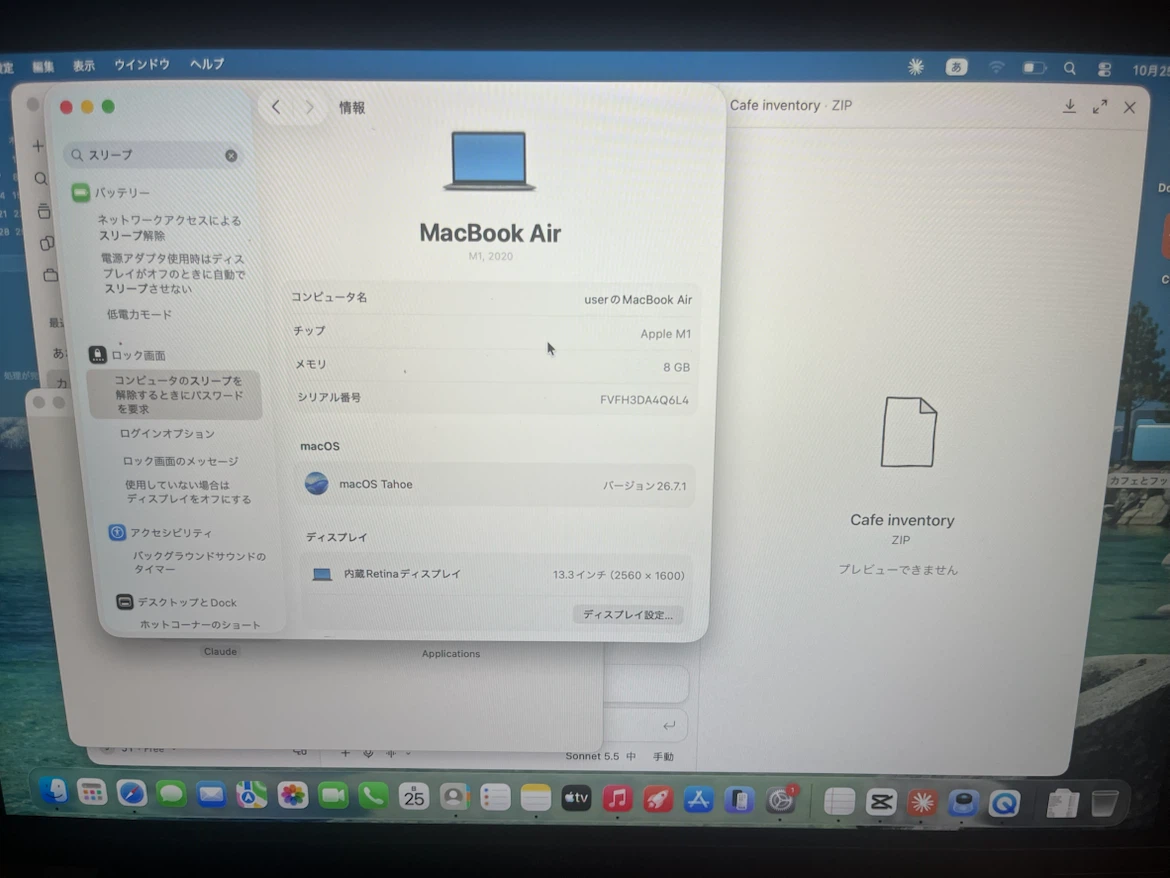This screenshot has width=1170, height=878.
Task: Click serial number FVFH3DA4Q6L4
Action: point(645,400)
